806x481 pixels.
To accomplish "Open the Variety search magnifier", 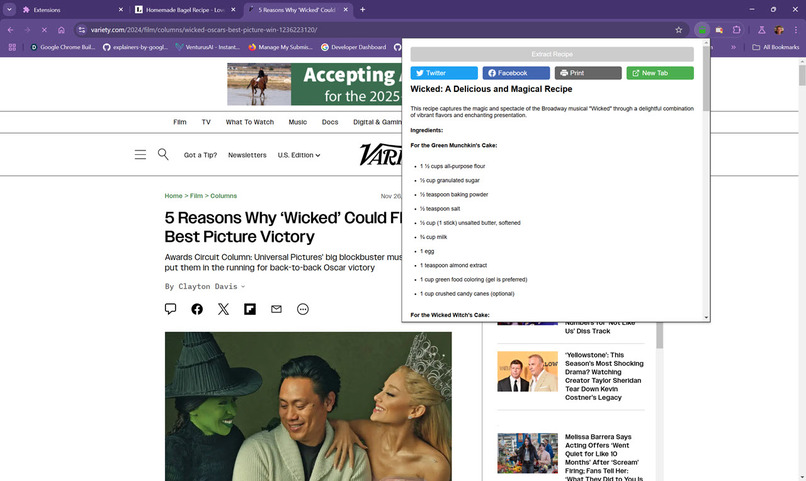I will 163,154.
